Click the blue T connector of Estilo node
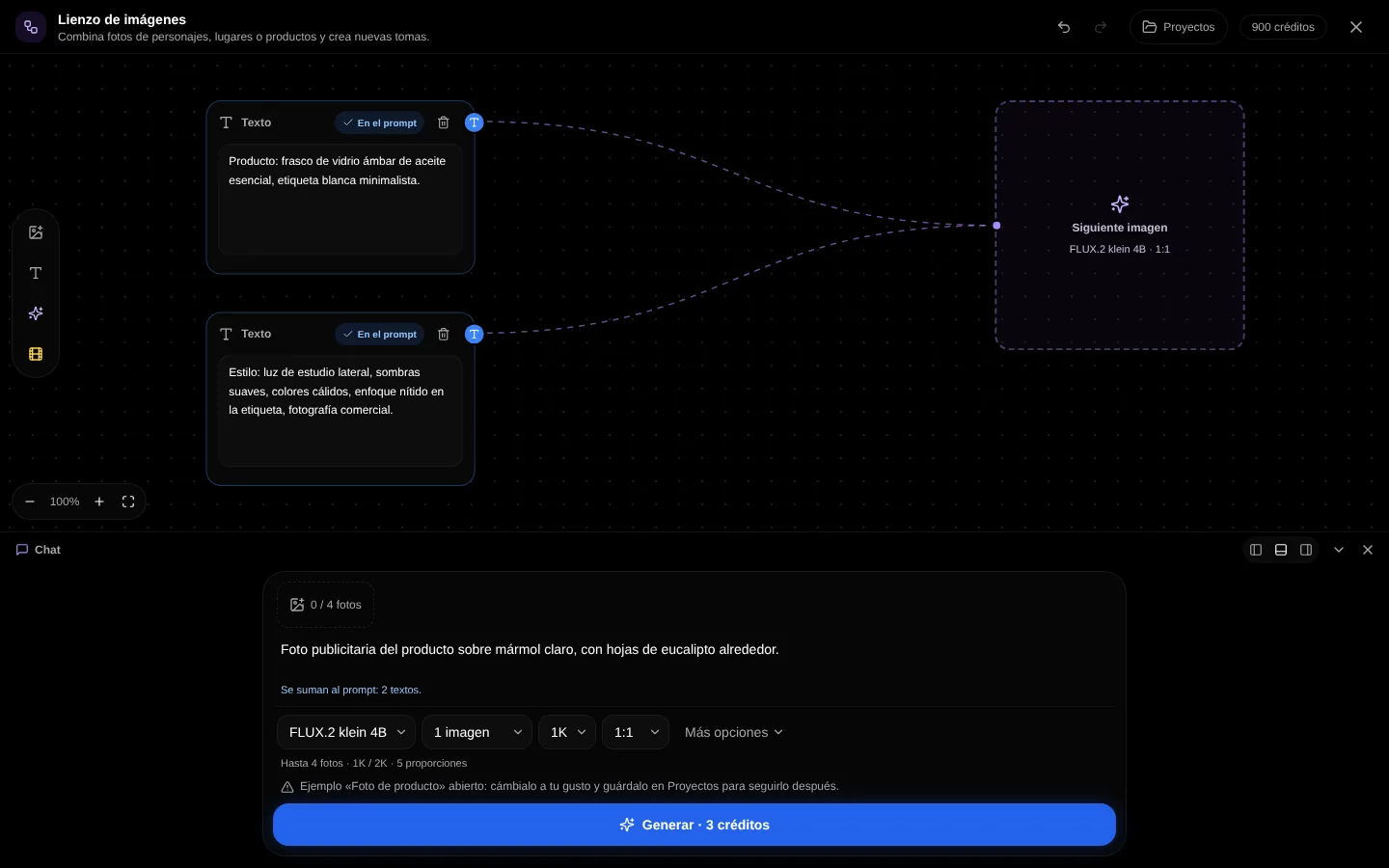The image size is (1389, 868). click(474, 334)
